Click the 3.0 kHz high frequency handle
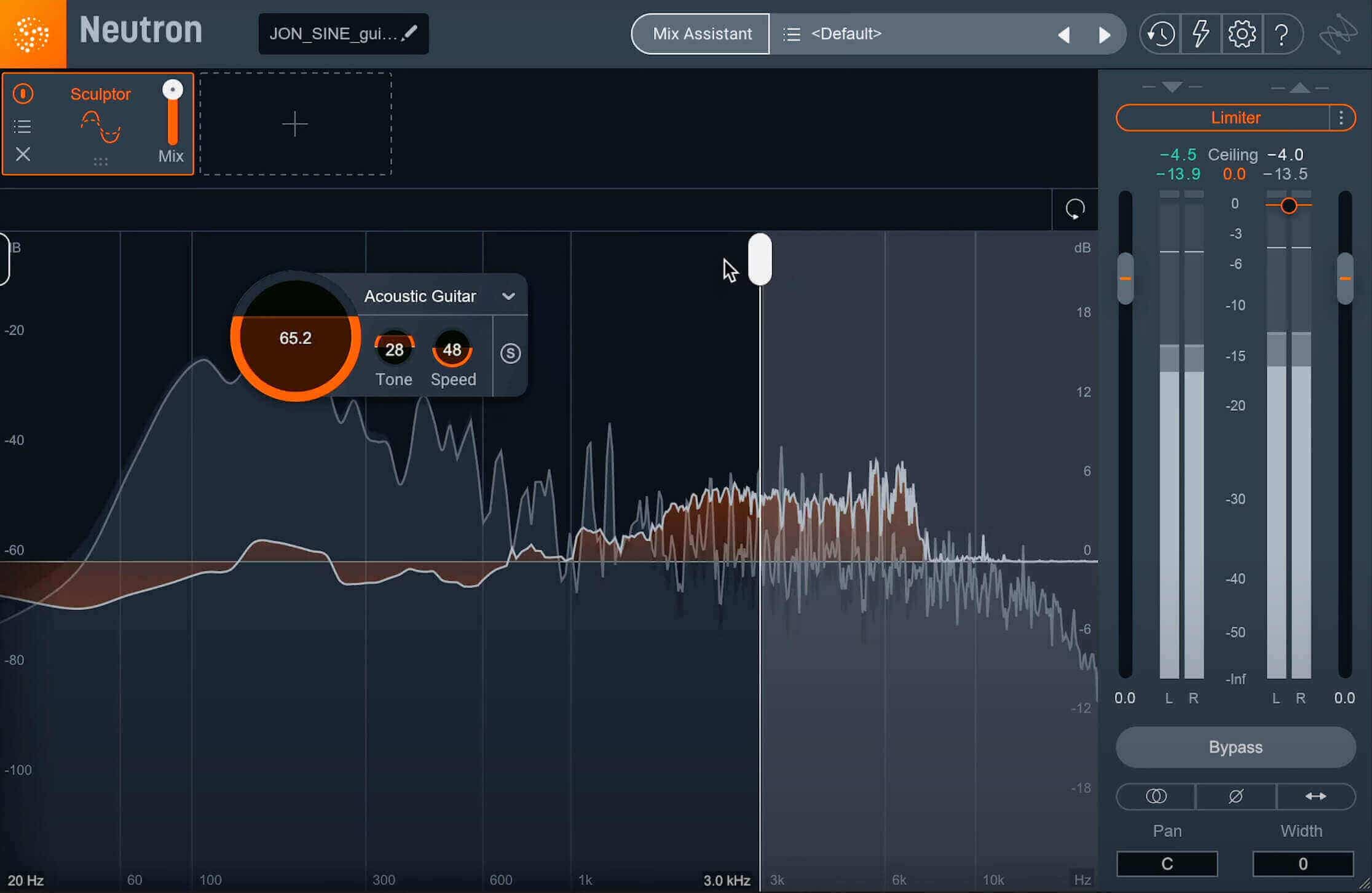 point(760,259)
